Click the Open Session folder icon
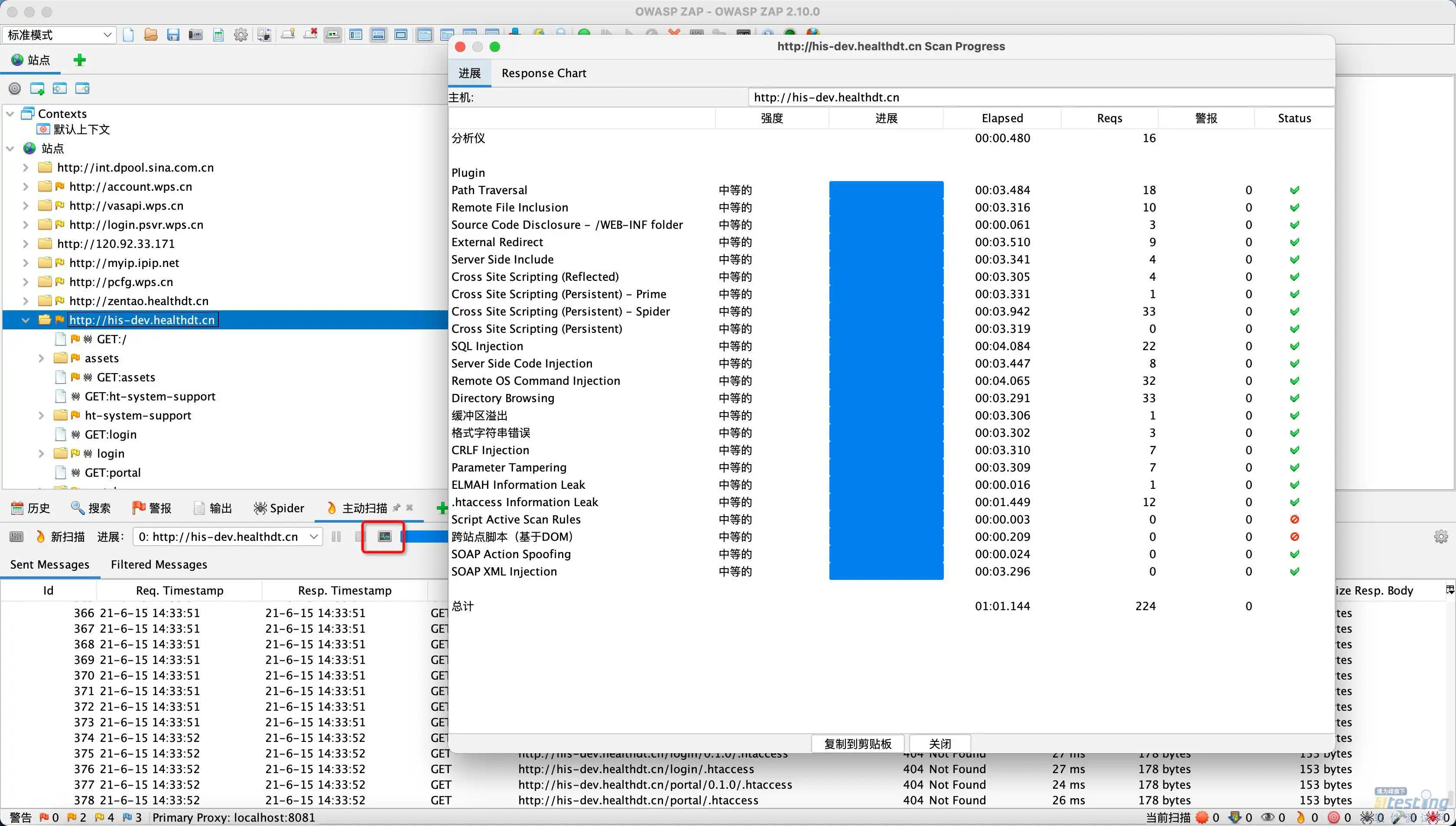Screen dimensions: 1456x826 pos(150,35)
